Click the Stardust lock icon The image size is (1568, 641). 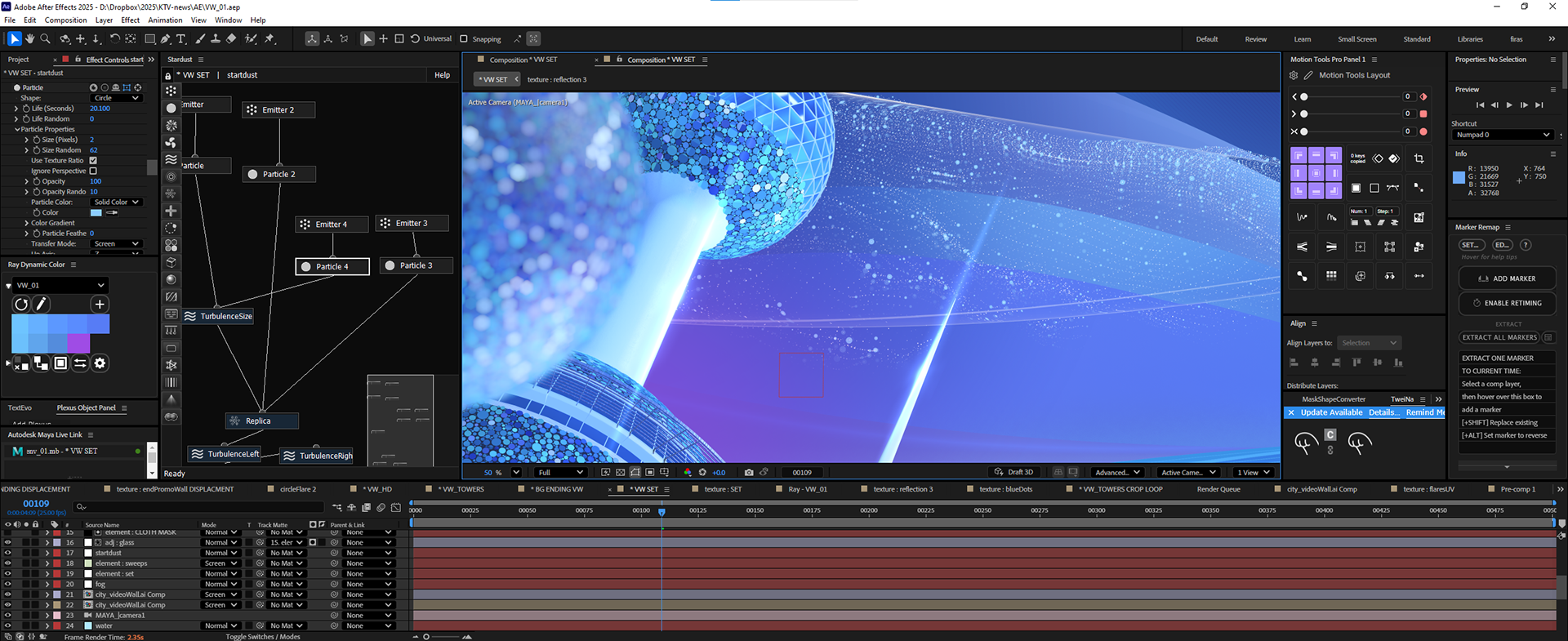point(168,75)
